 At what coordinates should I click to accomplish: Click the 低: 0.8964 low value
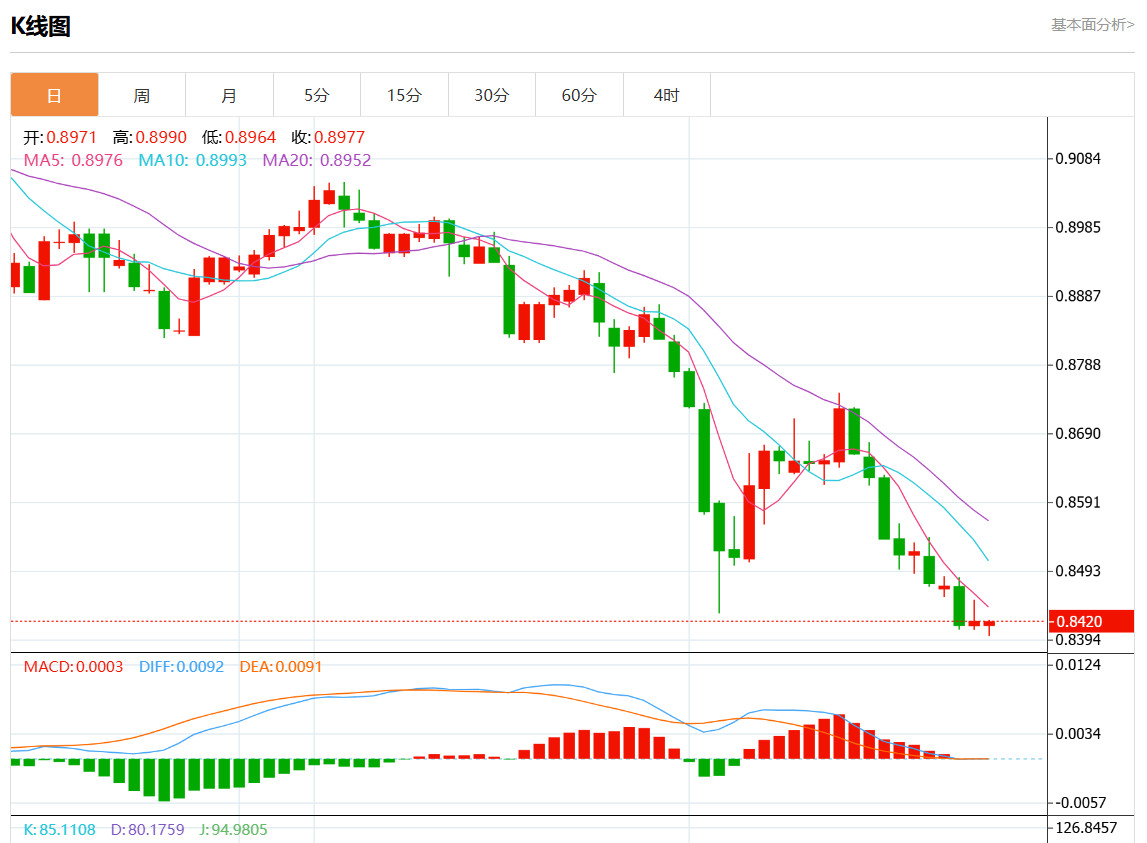point(239,138)
